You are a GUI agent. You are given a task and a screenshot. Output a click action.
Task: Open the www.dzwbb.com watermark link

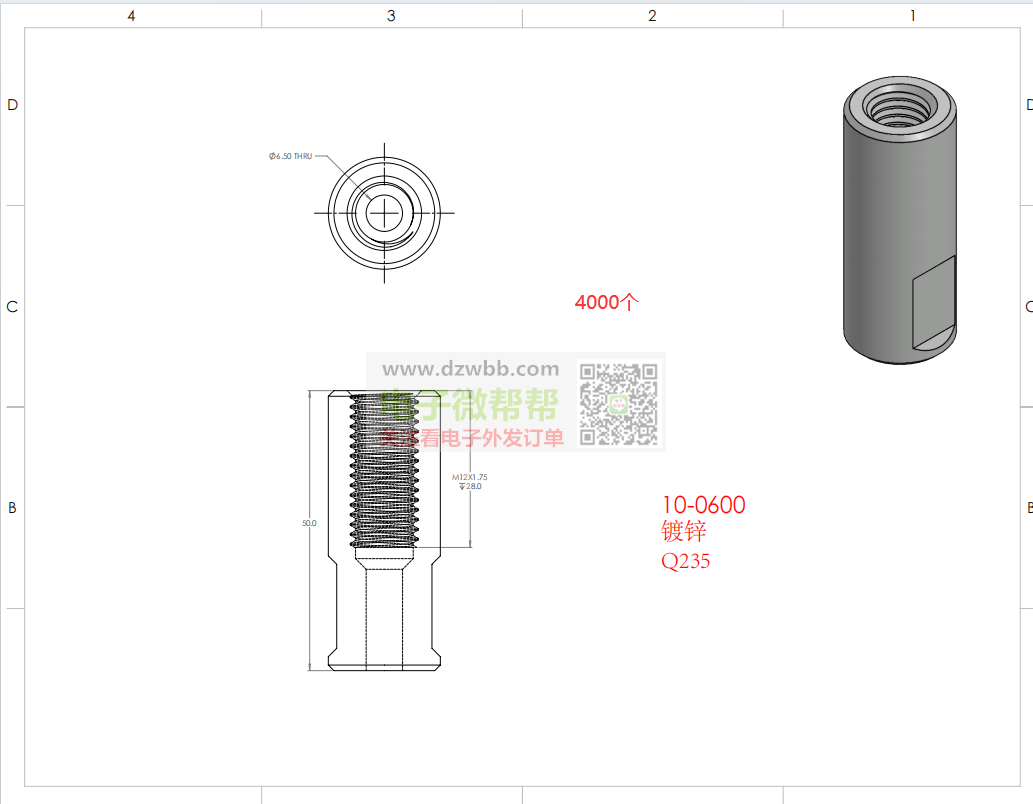471,369
